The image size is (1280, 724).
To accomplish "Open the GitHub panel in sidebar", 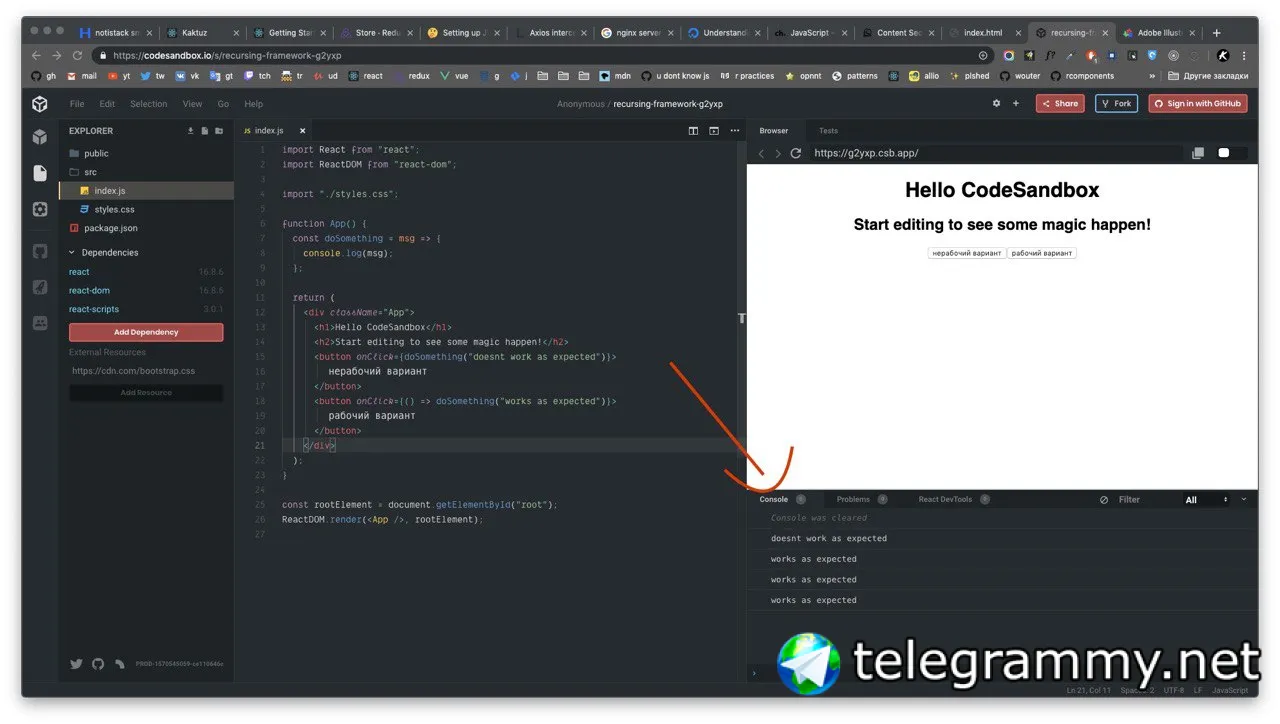I will (40, 251).
